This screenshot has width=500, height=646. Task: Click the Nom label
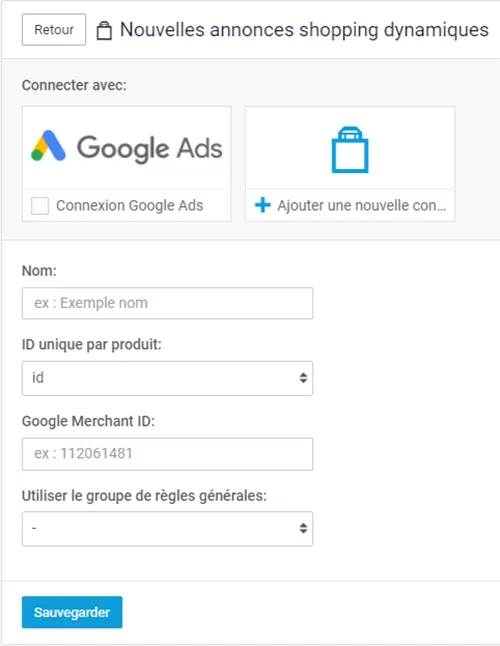click(x=39, y=271)
